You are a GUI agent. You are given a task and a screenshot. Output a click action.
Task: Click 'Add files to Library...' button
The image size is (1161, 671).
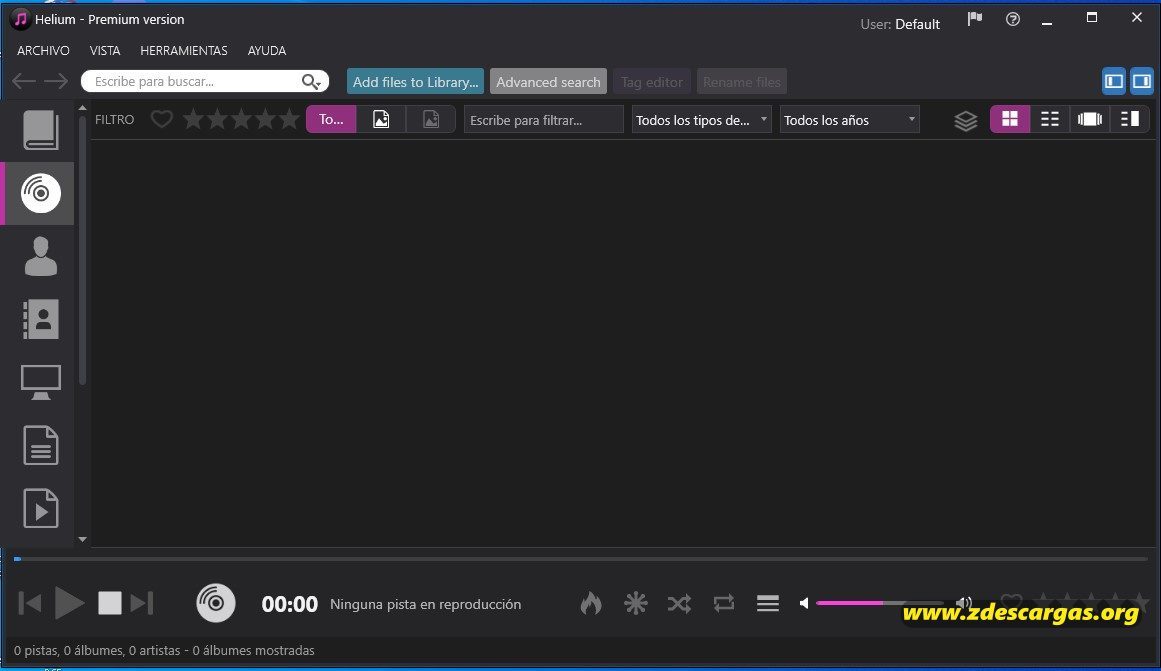(415, 81)
